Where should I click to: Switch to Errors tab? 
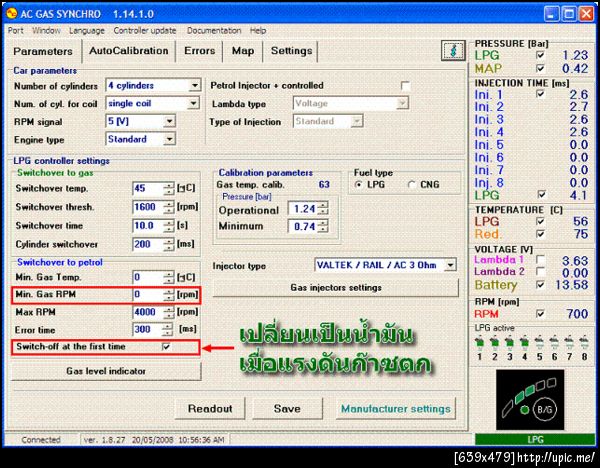point(199,51)
